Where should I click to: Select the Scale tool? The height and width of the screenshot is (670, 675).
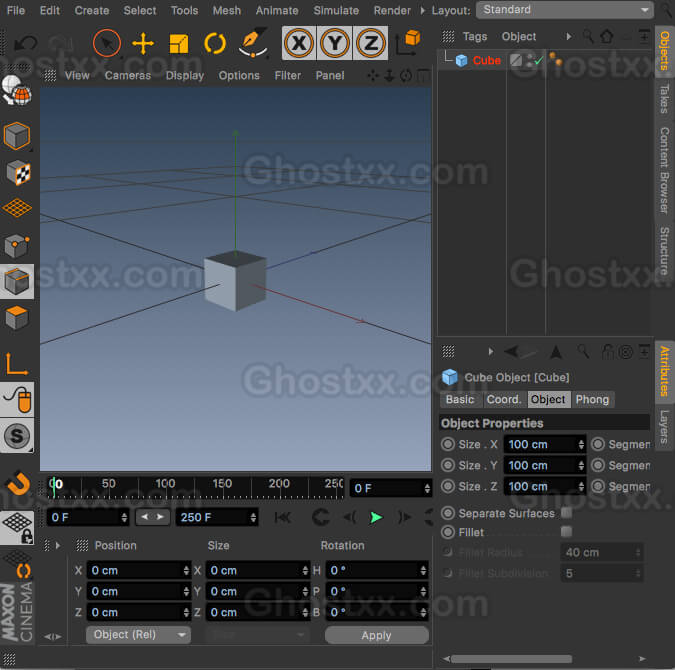pos(179,43)
